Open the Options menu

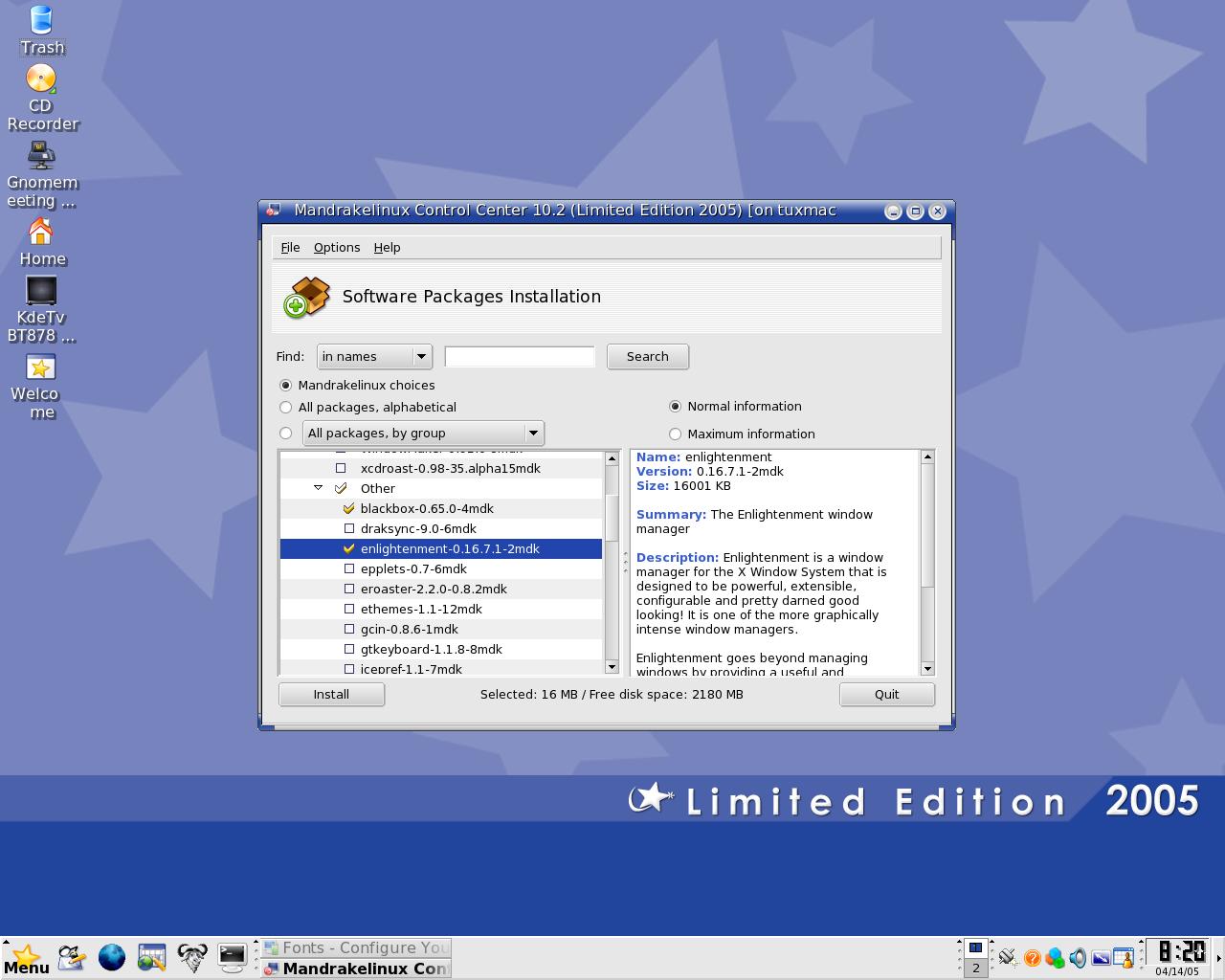click(x=337, y=247)
